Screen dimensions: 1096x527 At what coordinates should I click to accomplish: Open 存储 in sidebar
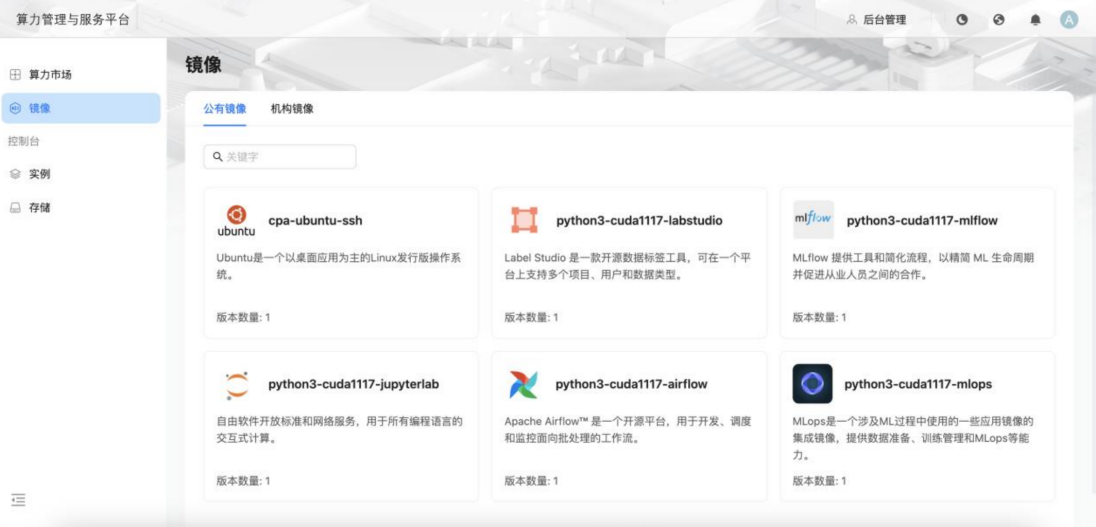click(x=39, y=208)
